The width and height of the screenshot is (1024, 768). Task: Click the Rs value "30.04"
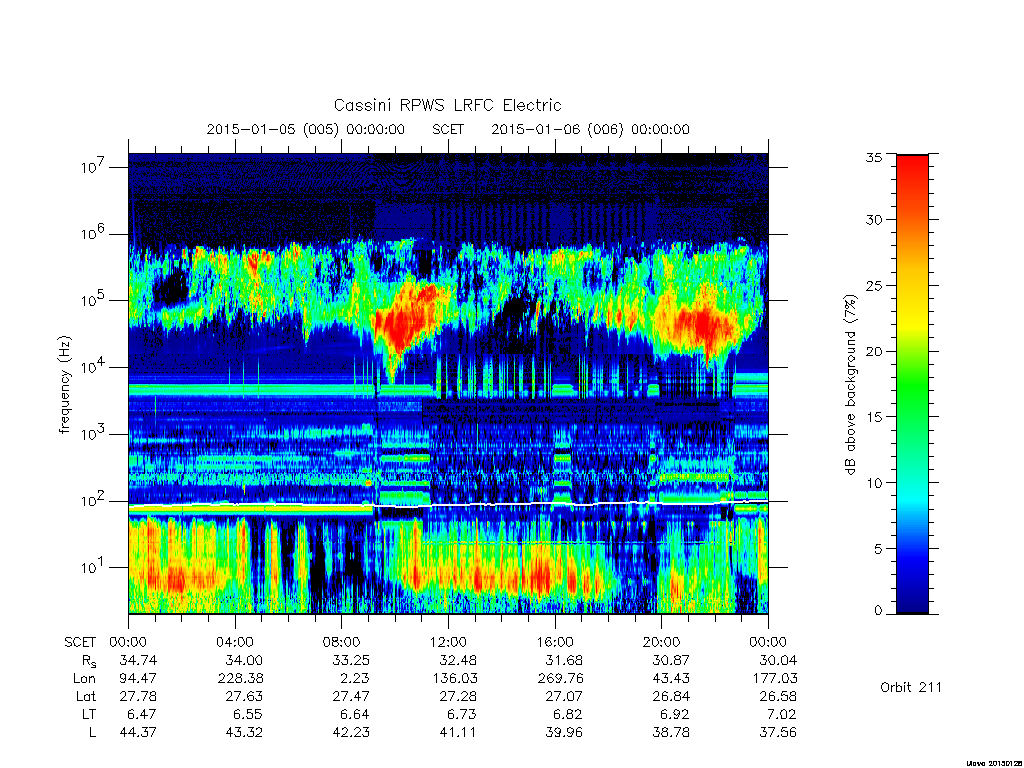(778, 660)
